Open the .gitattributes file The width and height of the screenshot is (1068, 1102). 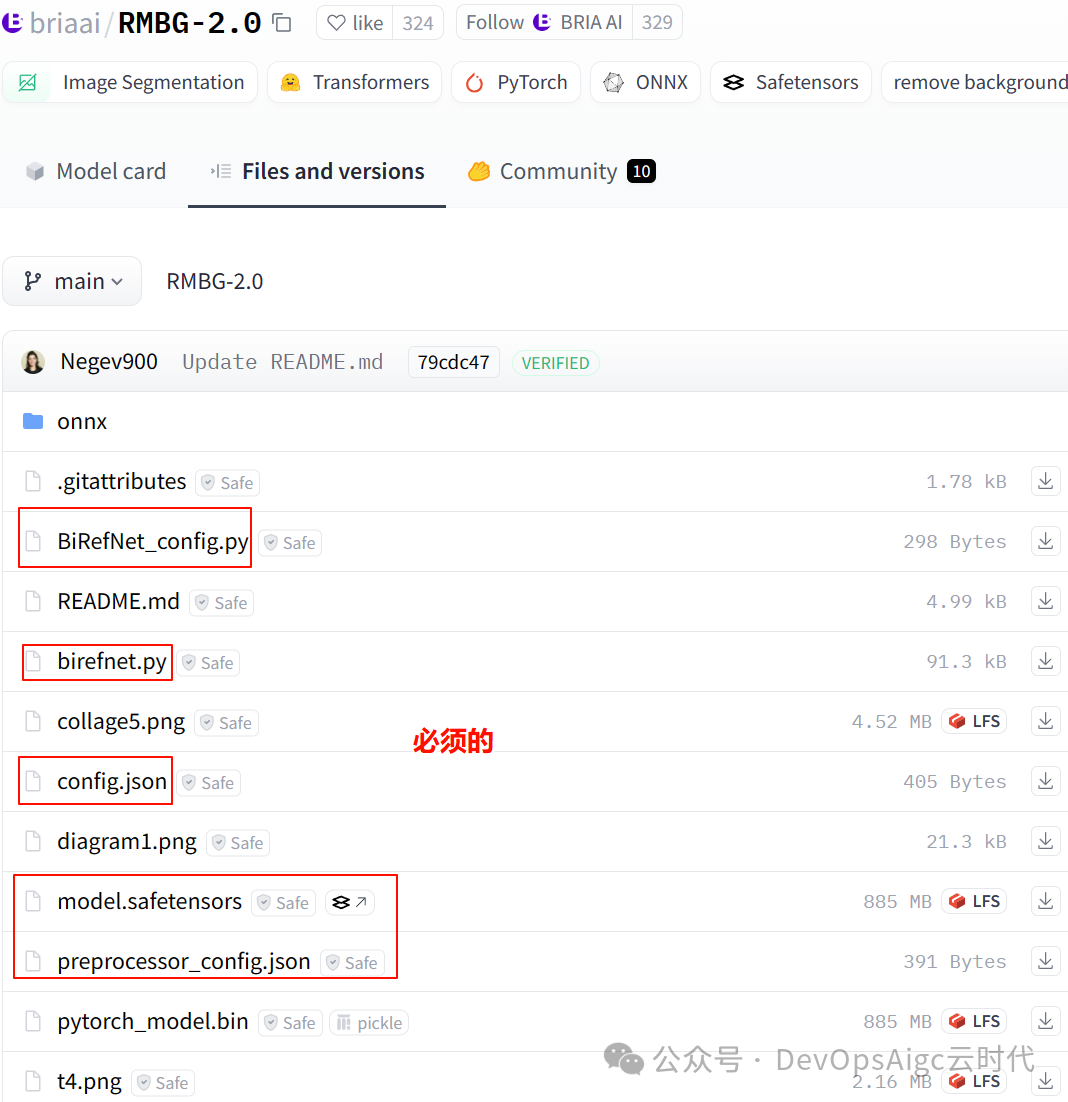point(122,482)
